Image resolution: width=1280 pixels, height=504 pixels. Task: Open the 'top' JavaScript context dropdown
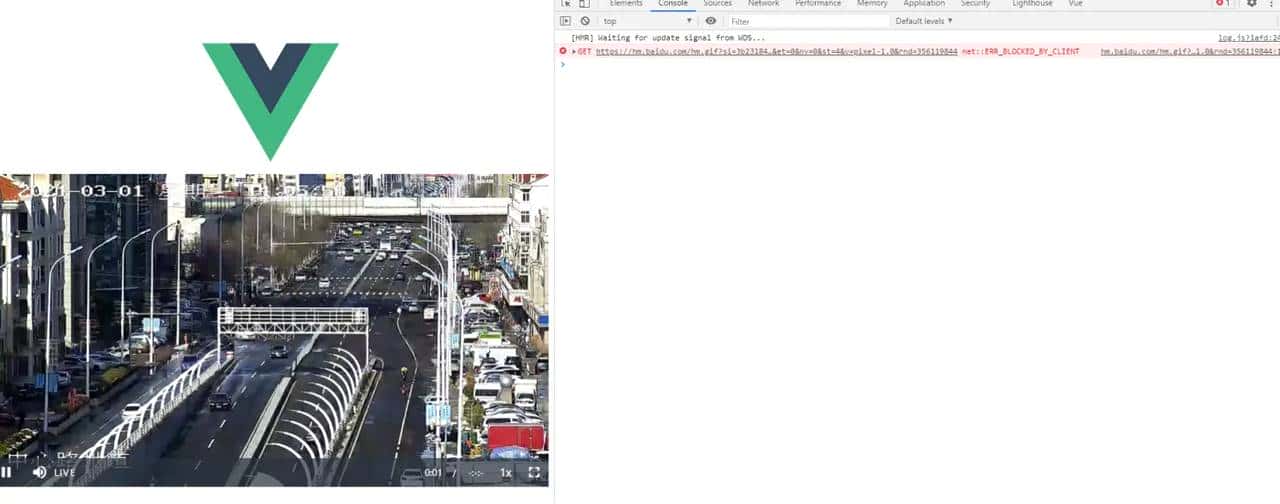point(647,21)
